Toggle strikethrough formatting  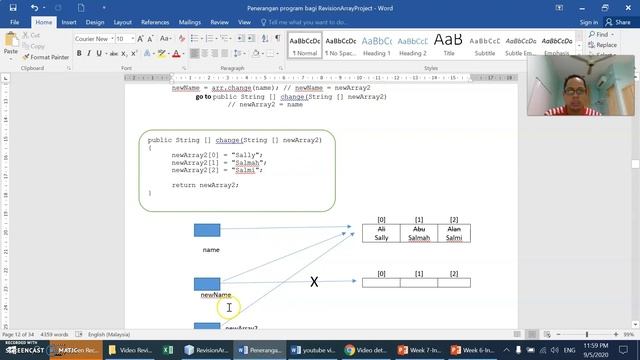(x=113, y=53)
